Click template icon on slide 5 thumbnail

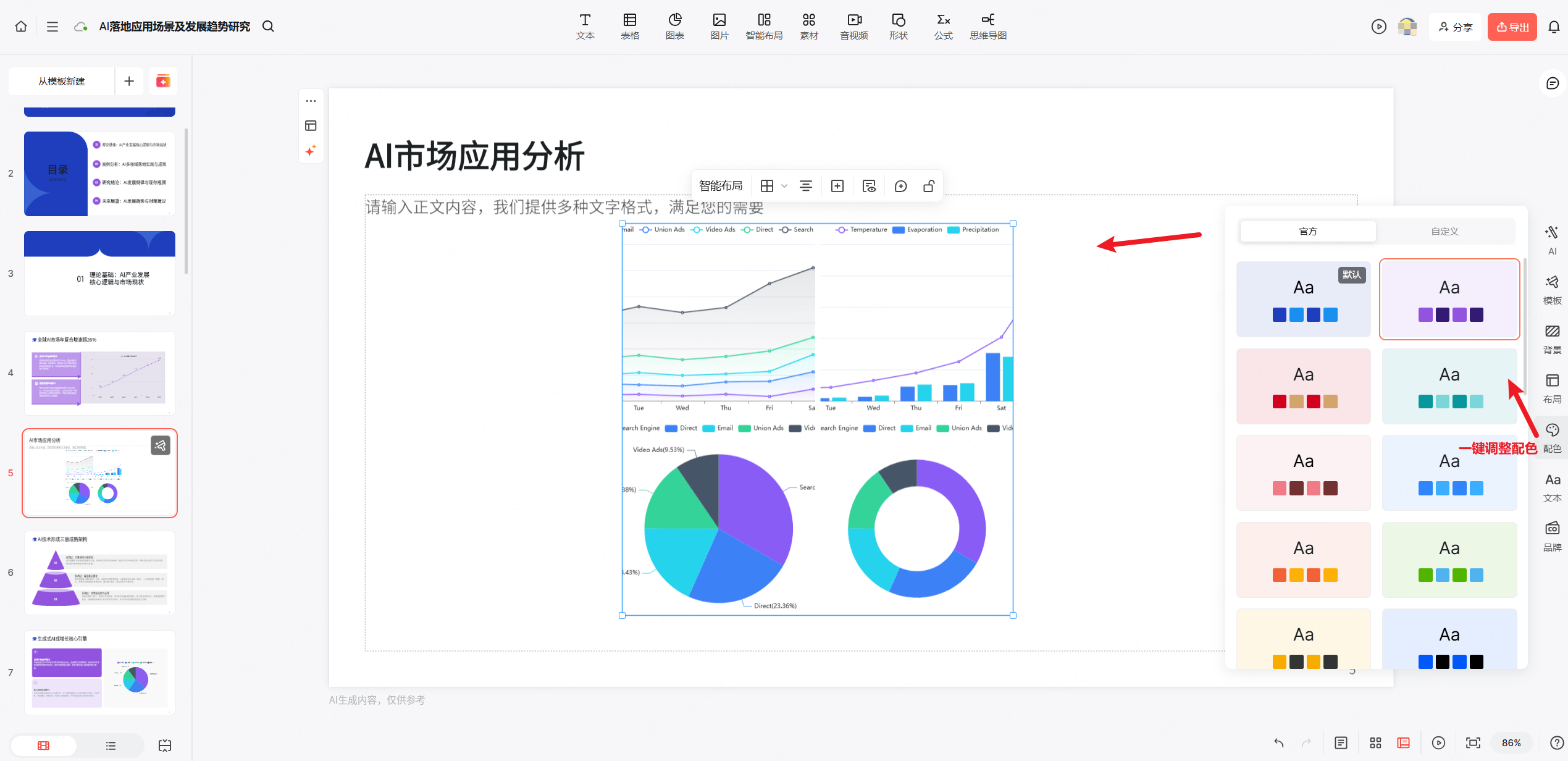161,445
